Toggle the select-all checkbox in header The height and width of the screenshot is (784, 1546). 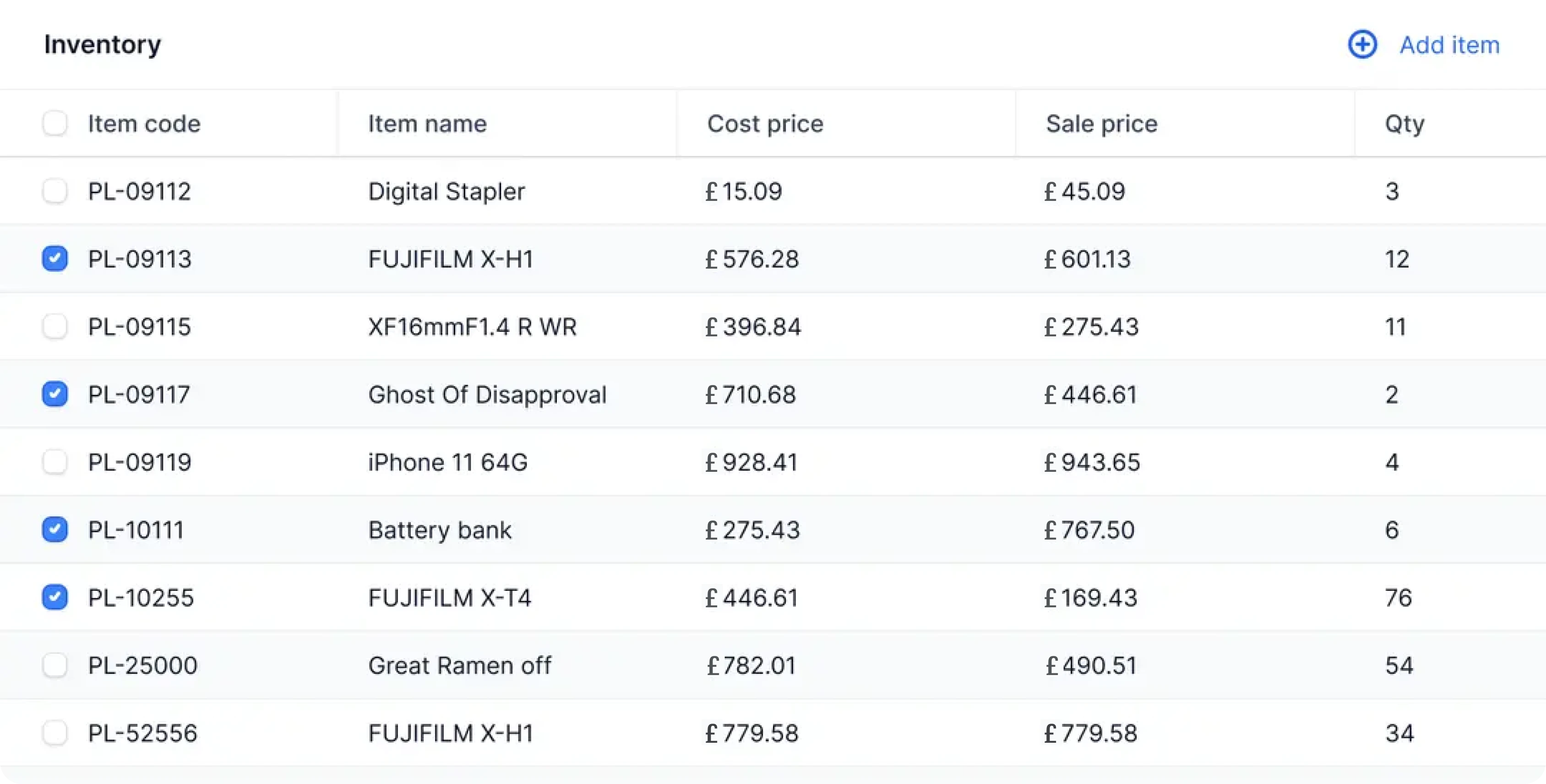(54, 123)
